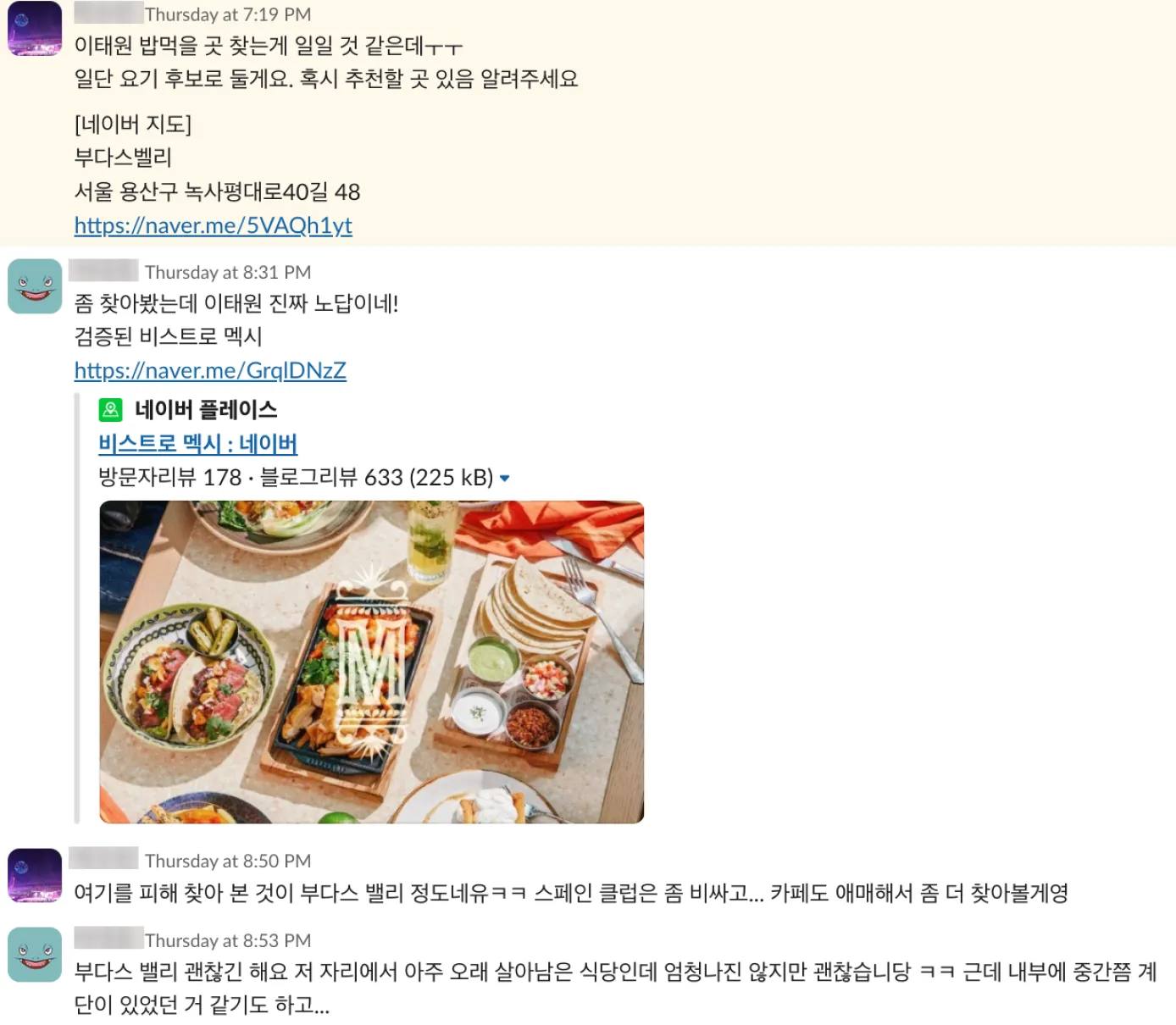Click the Thursday at 8:50 PM timestamp

228,861
